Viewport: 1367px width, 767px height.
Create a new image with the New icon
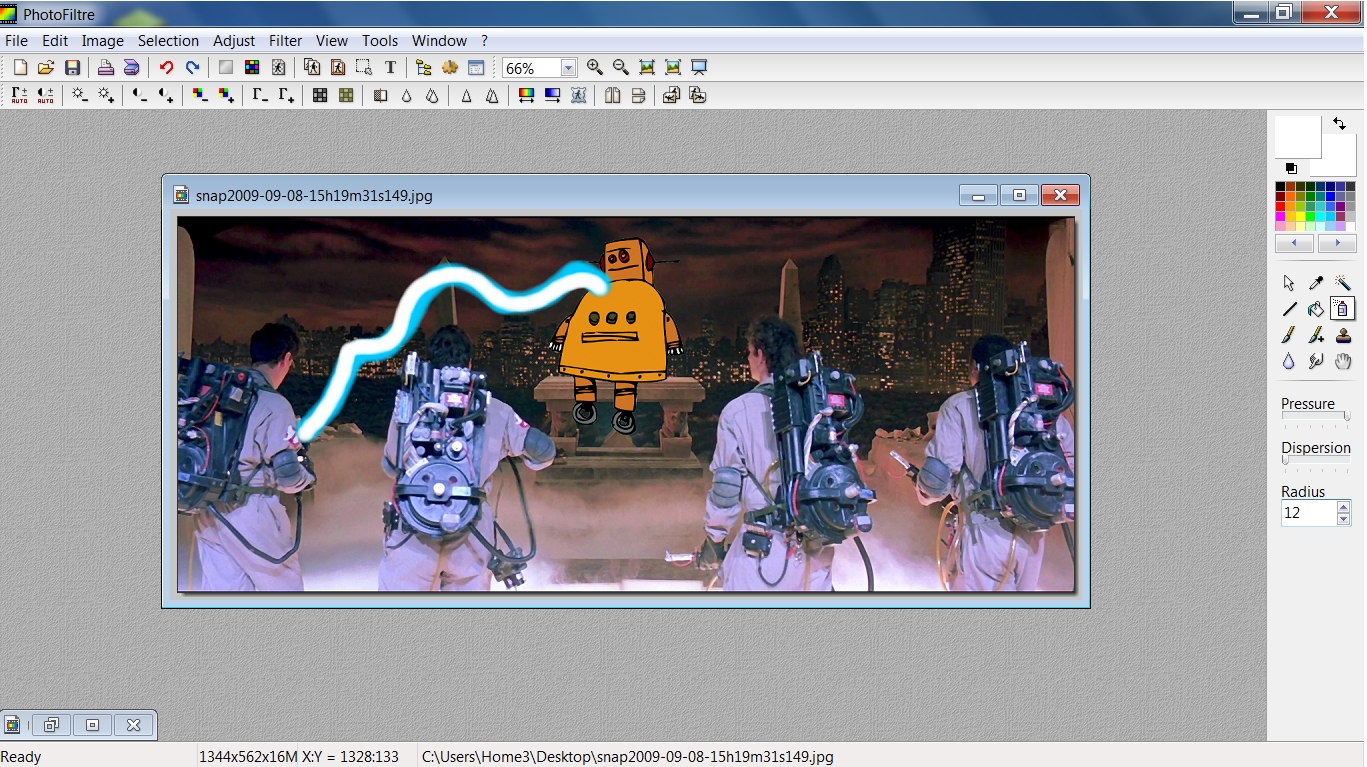(x=20, y=68)
